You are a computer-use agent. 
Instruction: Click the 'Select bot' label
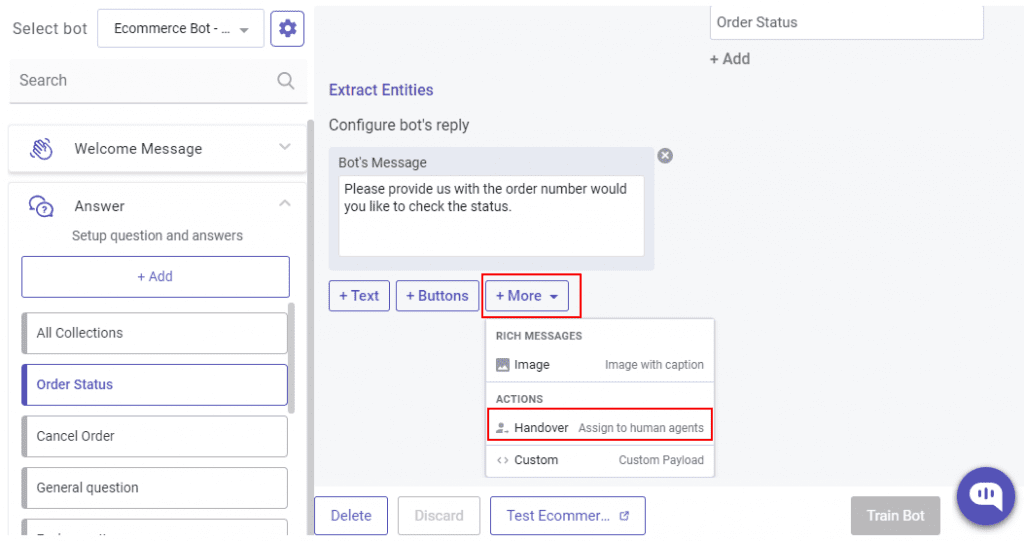pyautogui.click(x=50, y=29)
